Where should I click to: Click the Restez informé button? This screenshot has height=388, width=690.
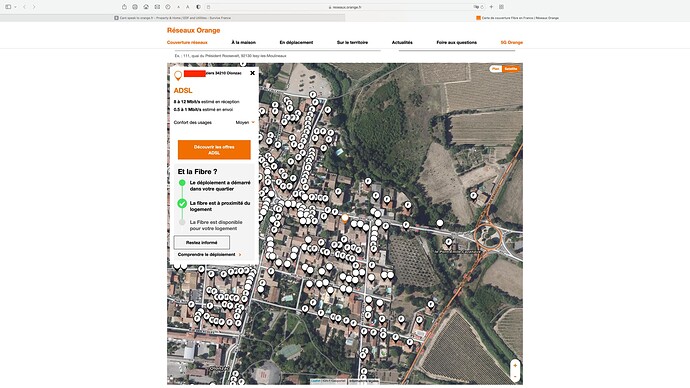tap(202, 242)
